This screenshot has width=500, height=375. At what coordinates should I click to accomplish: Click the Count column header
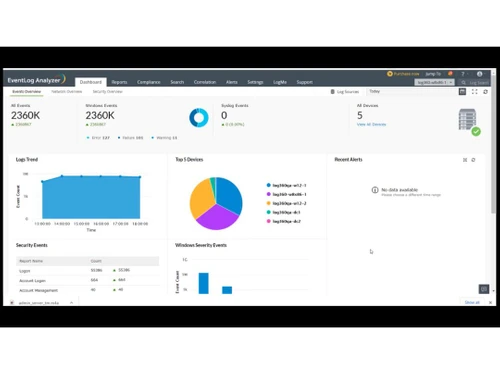click(96, 261)
